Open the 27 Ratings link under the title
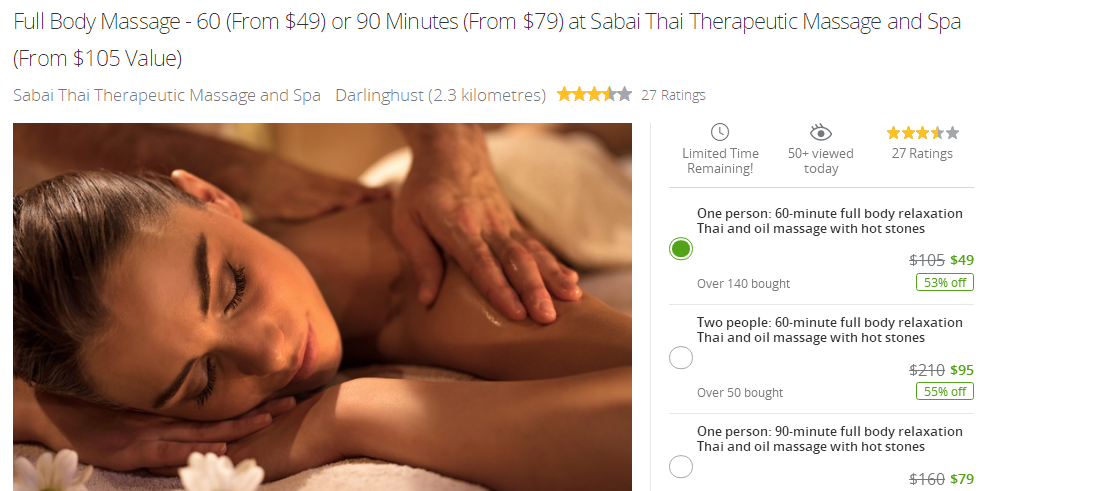 (674, 95)
